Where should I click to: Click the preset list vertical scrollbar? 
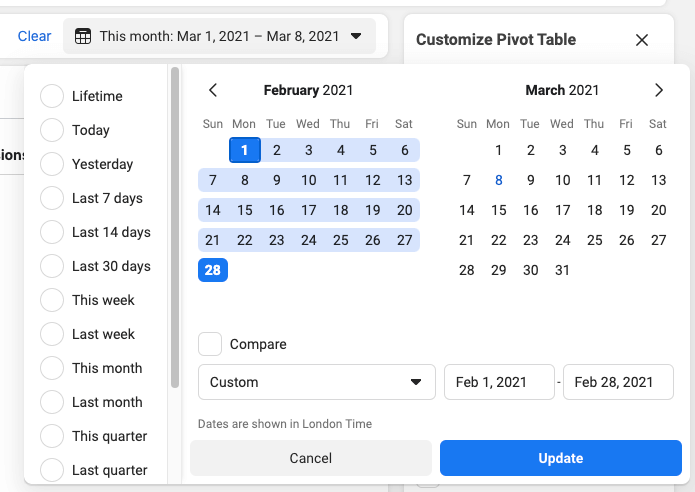coord(175,227)
